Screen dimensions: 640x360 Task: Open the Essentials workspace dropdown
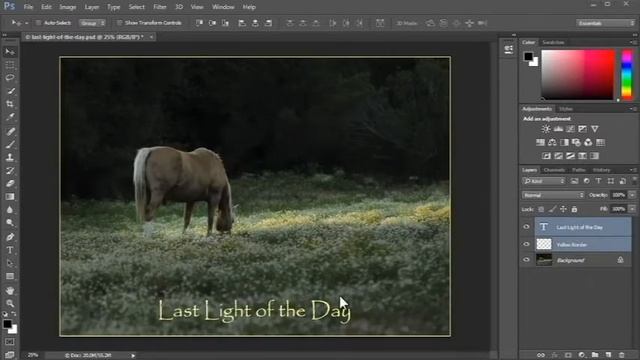pos(606,23)
